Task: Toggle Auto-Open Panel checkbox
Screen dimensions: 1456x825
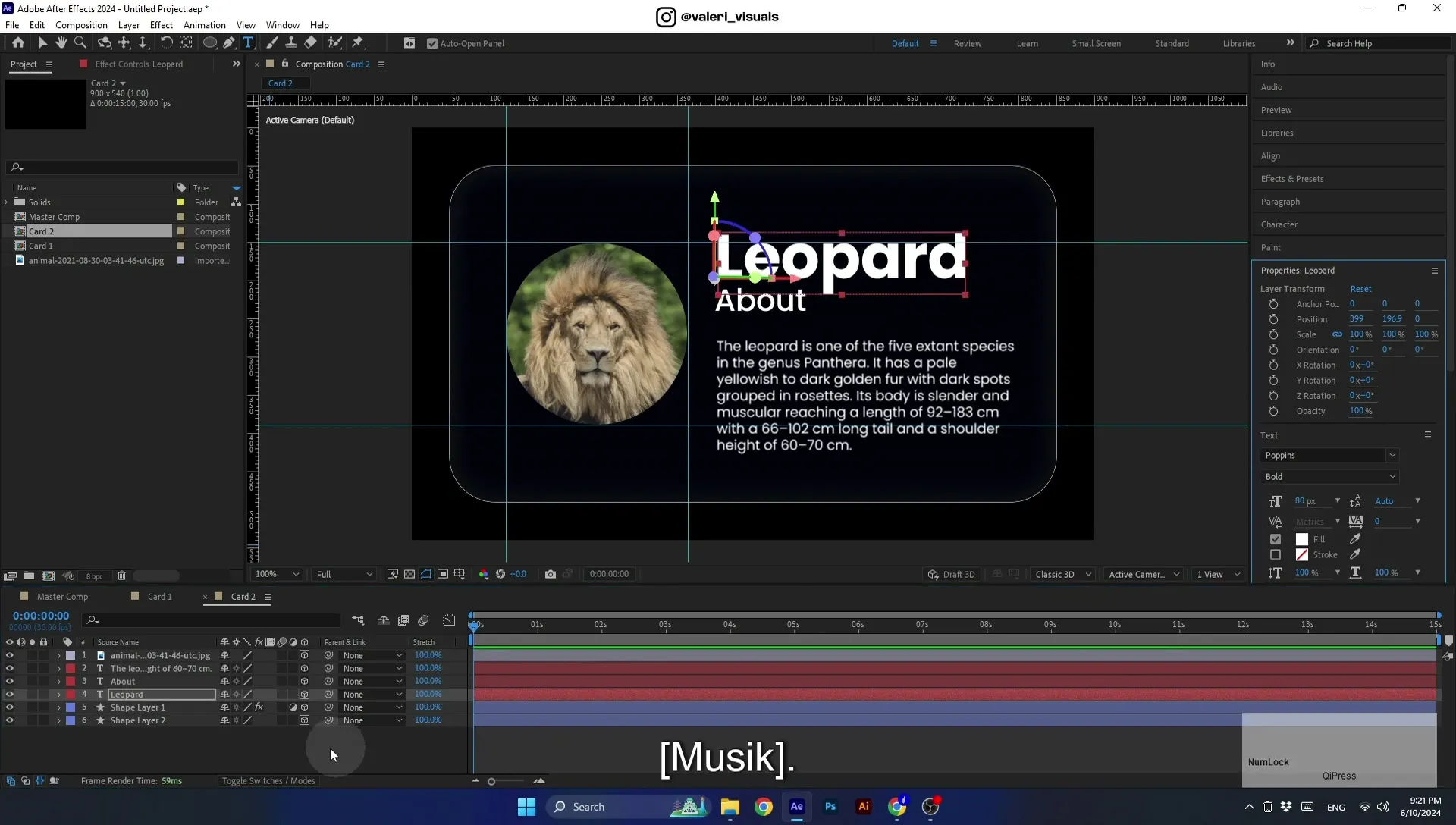Action: tap(432, 44)
